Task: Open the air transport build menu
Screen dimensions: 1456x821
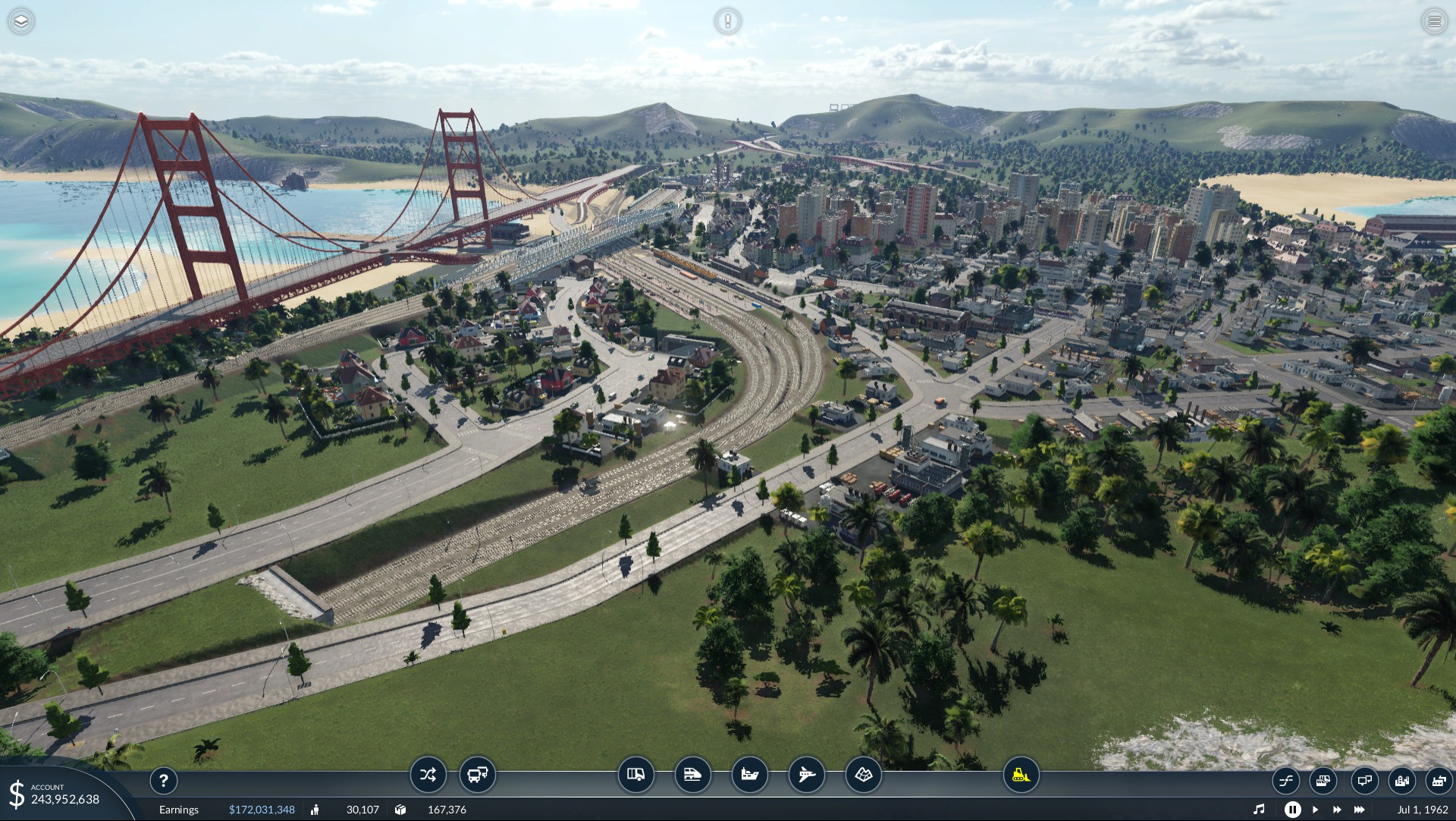Action: coord(806,775)
